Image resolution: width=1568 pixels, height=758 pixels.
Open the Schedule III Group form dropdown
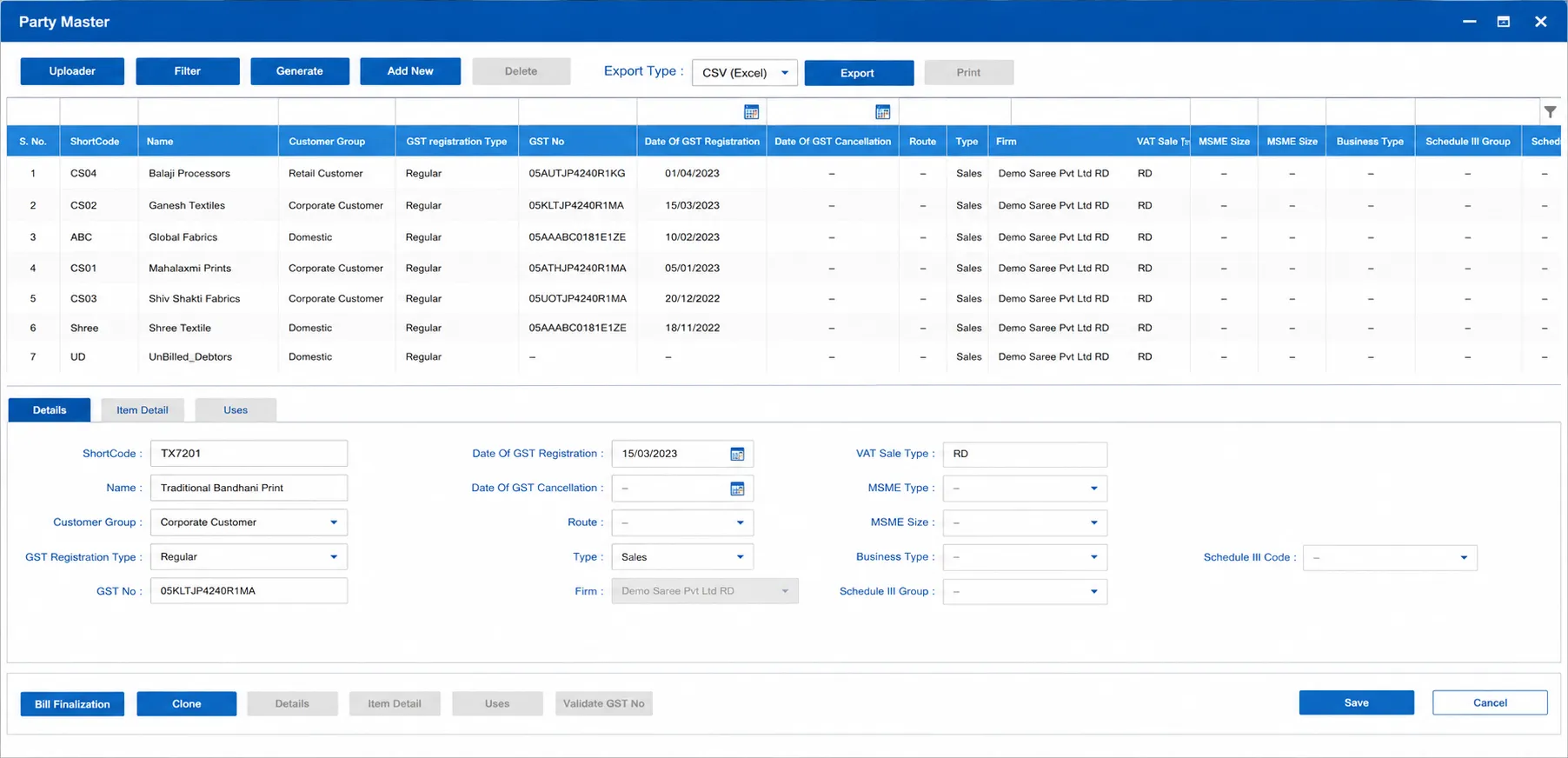(x=1025, y=592)
